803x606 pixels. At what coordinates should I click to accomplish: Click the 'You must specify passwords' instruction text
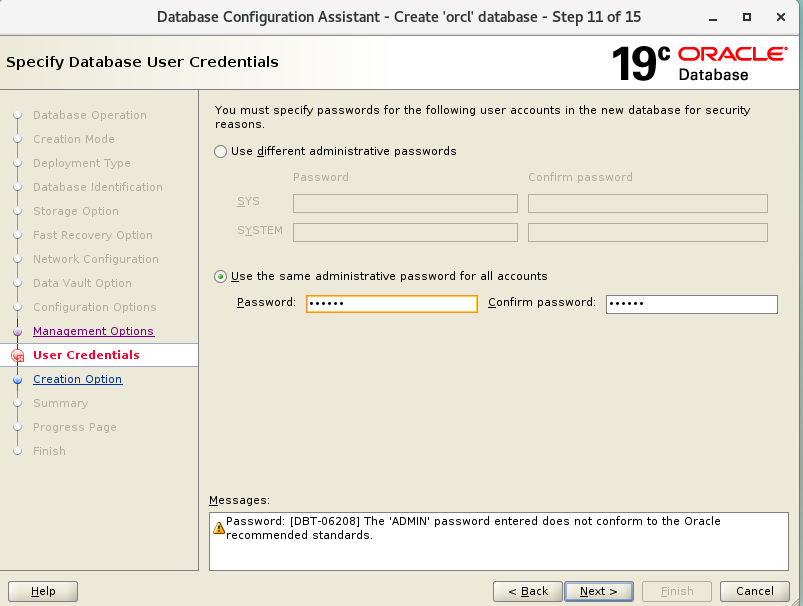point(482,117)
